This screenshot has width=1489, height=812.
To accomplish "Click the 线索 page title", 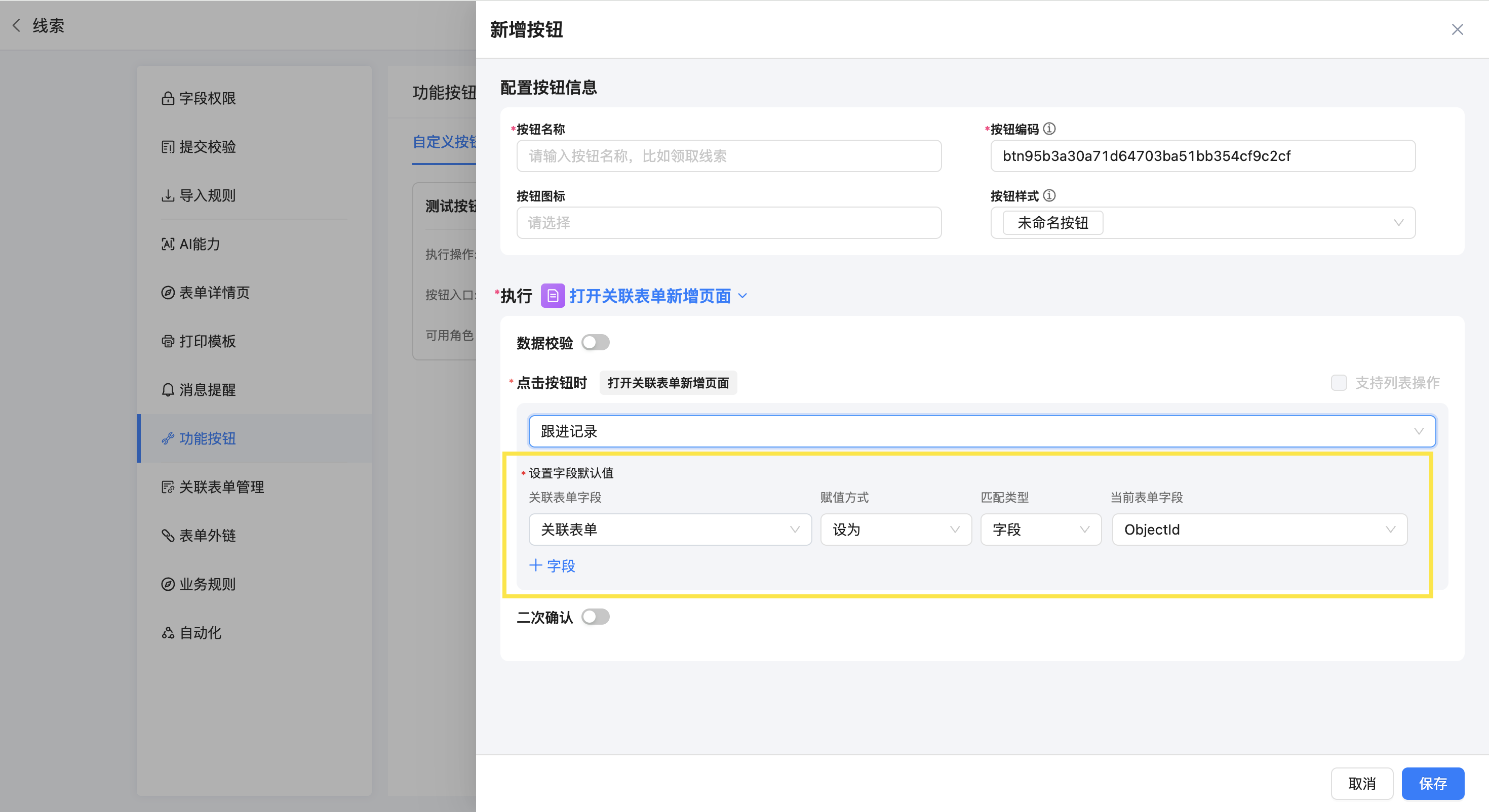I will pos(49,25).
